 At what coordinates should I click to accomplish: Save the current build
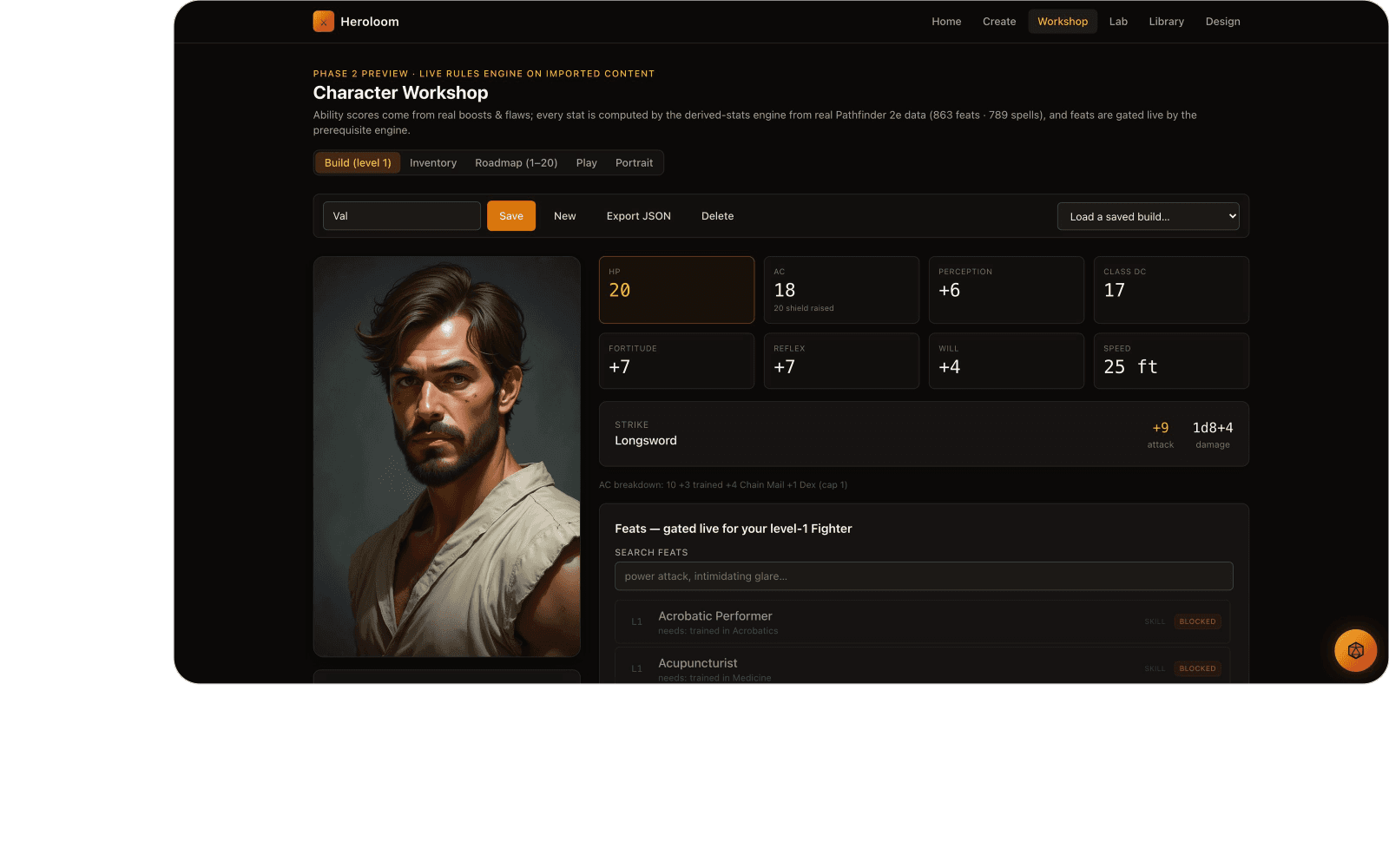[x=511, y=216]
